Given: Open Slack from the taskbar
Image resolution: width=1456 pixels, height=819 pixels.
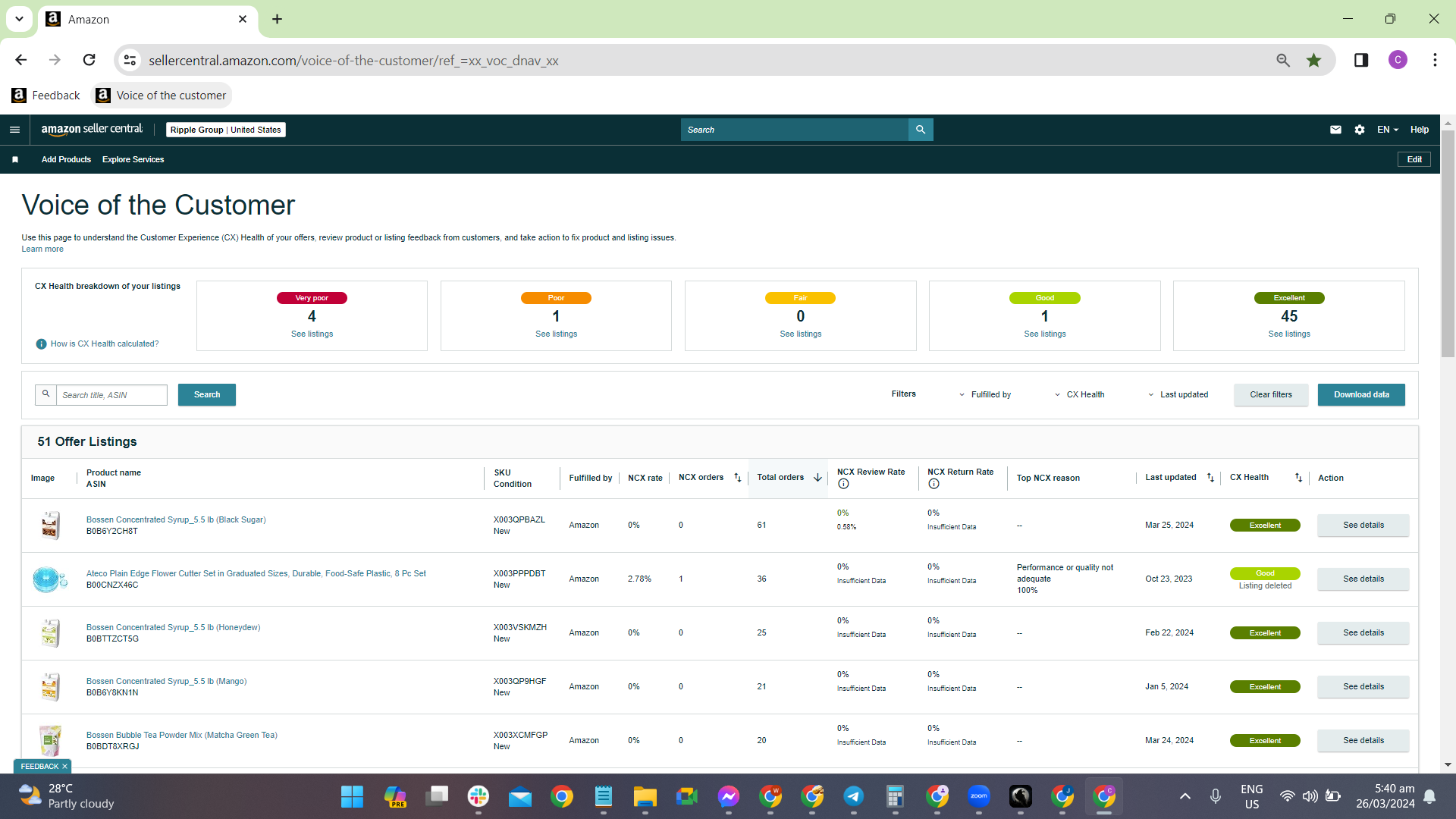Looking at the screenshot, I should point(479,796).
